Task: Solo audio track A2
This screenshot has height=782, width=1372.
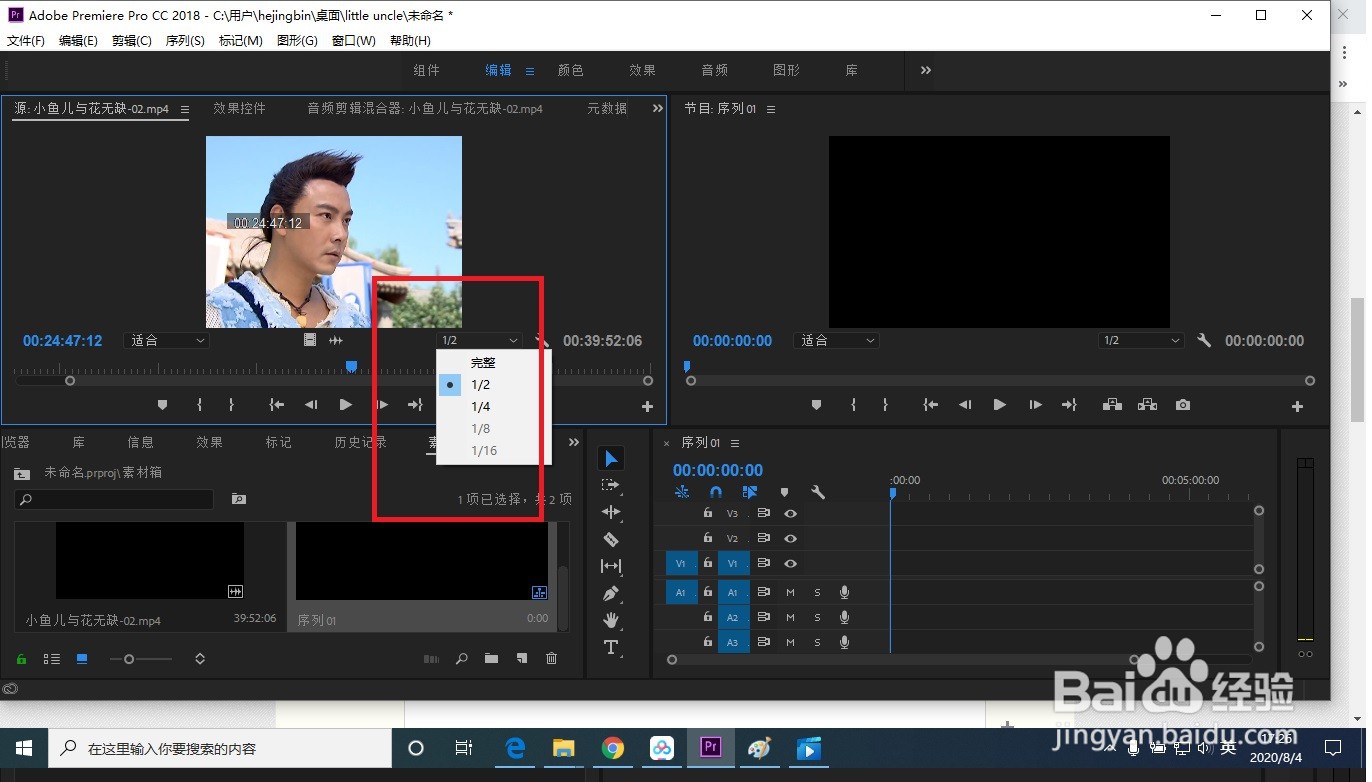Action: pyautogui.click(x=817, y=617)
